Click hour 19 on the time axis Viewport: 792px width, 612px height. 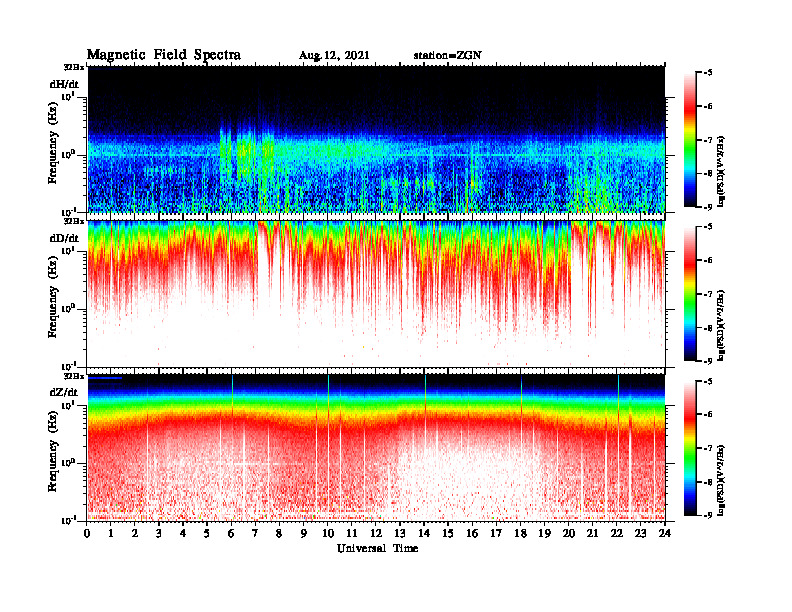[x=544, y=533]
